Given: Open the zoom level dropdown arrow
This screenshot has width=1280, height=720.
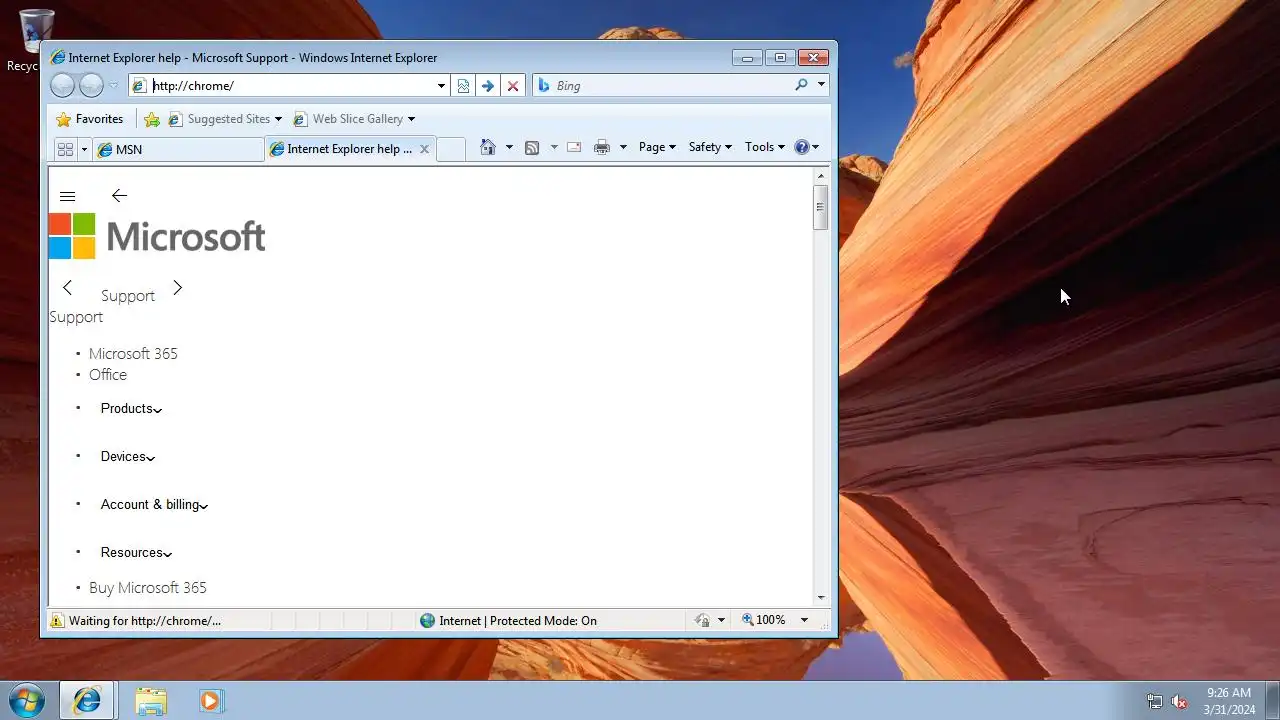Looking at the screenshot, I should point(804,621).
